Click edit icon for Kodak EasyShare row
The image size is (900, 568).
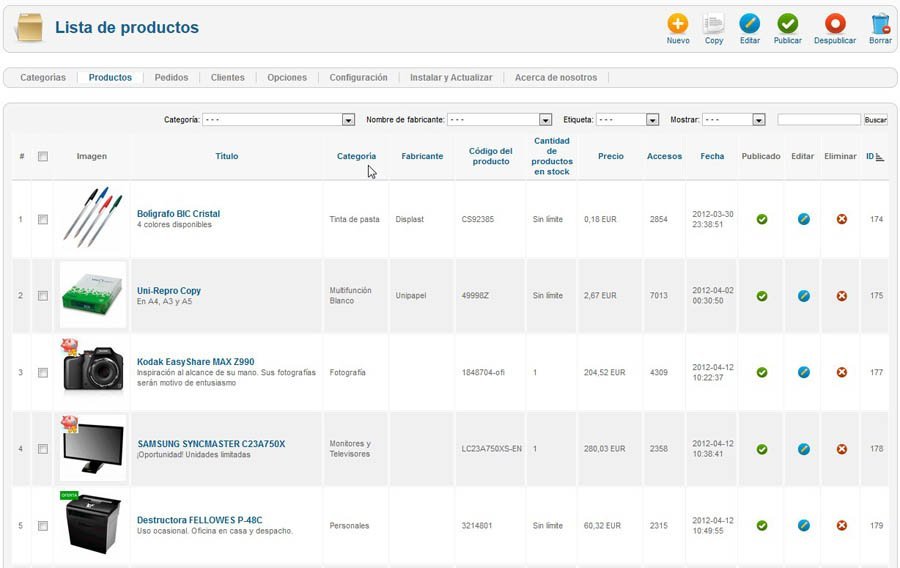coord(804,372)
